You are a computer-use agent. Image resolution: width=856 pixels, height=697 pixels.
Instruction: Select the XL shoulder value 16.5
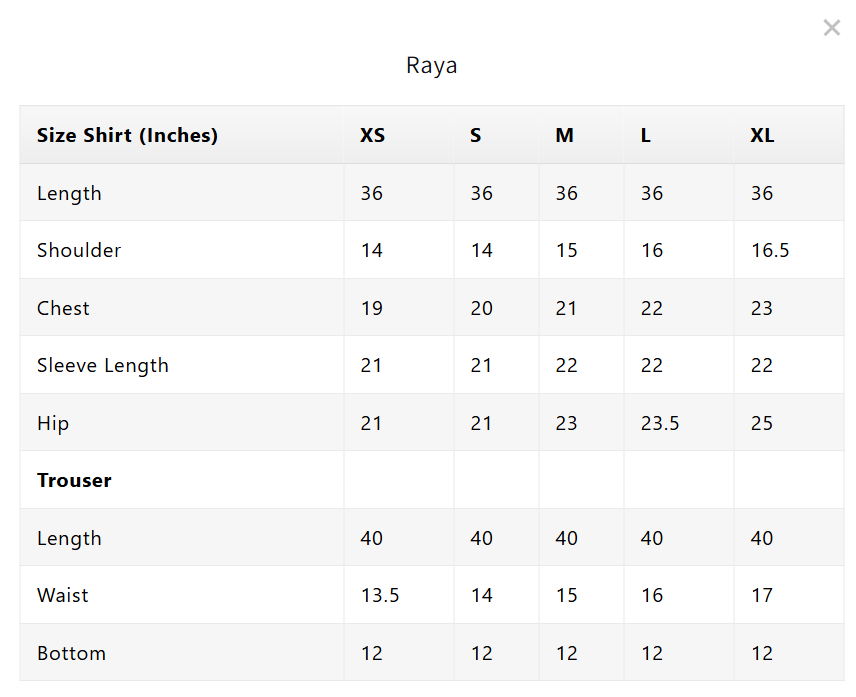pyautogui.click(x=770, y=250)
